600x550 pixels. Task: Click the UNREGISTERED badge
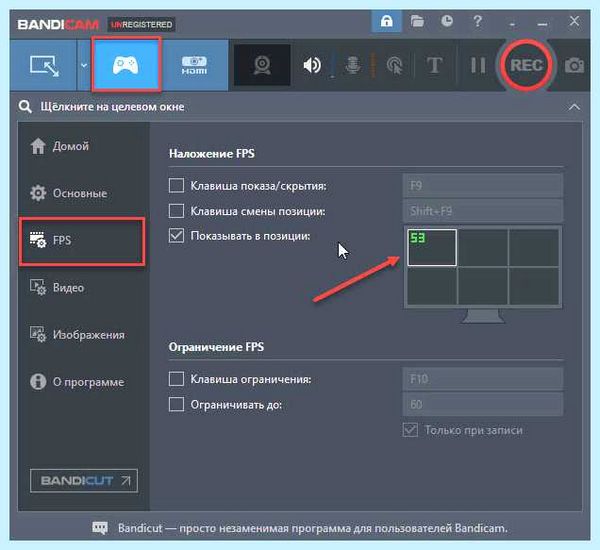(141, 24)
